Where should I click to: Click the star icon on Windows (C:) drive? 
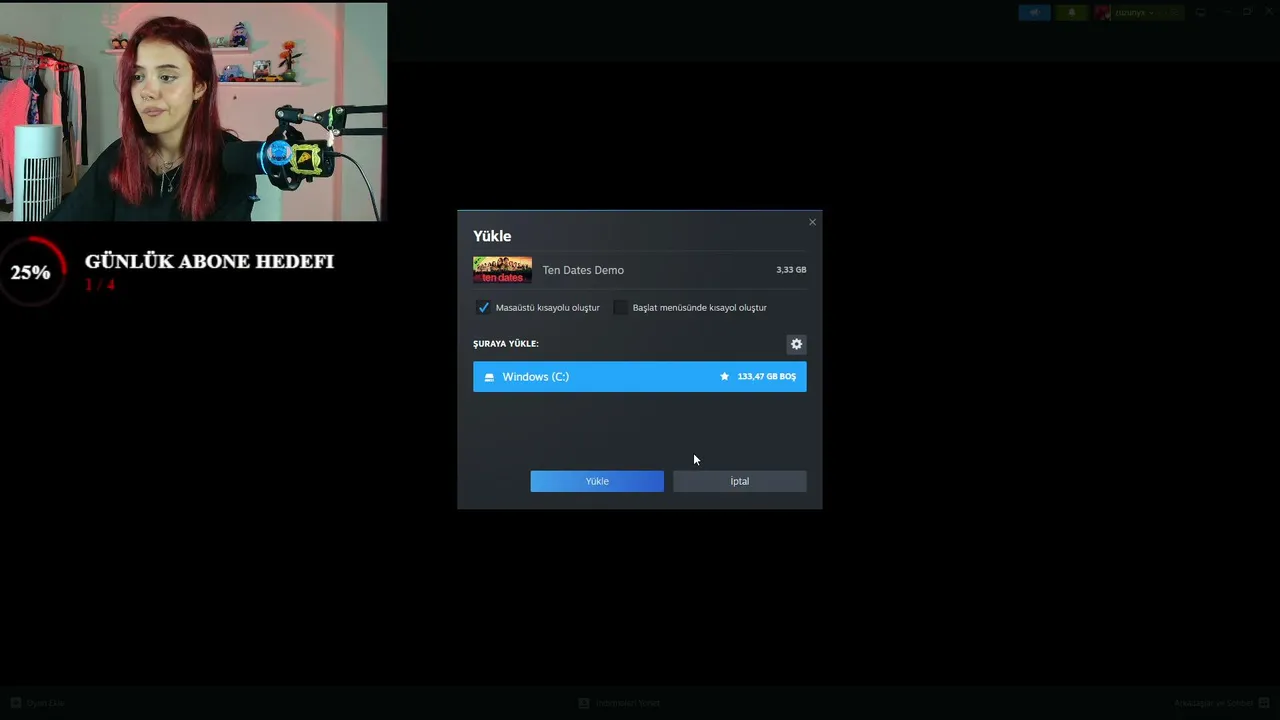click(725, 377)
